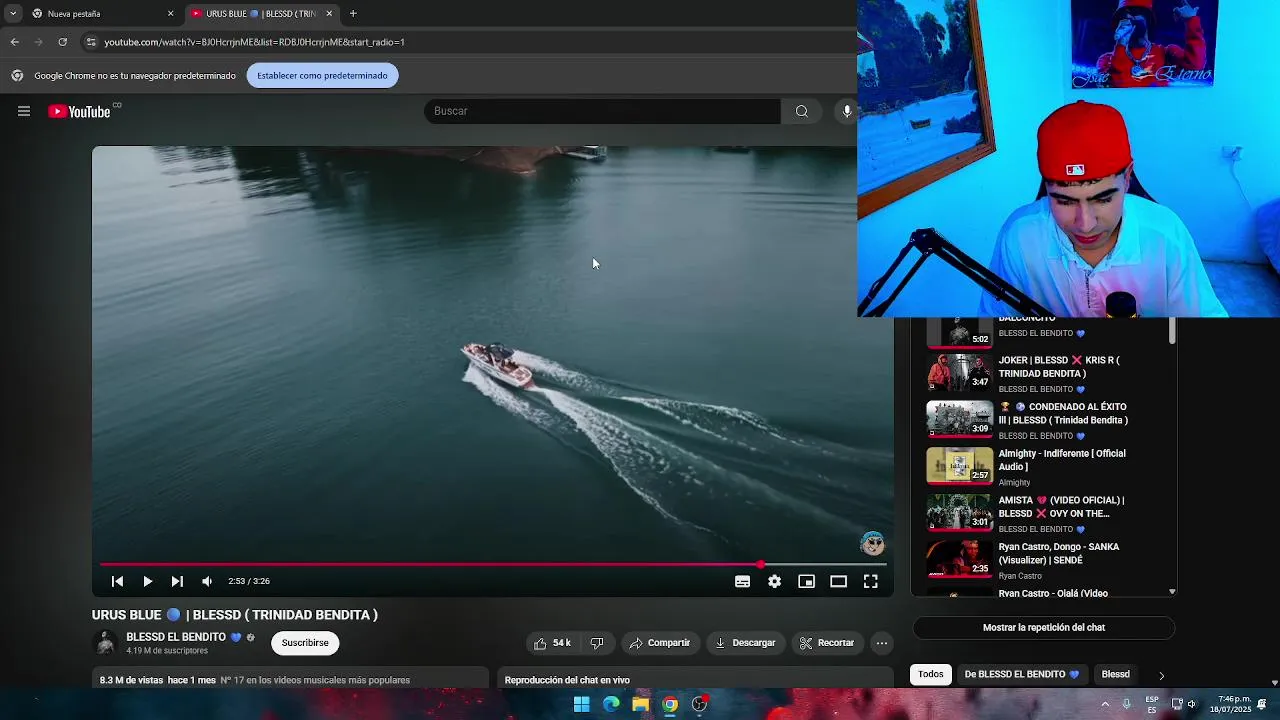Toggle subtitles in the player
The image size is (1280, 720).
[742, 581]
